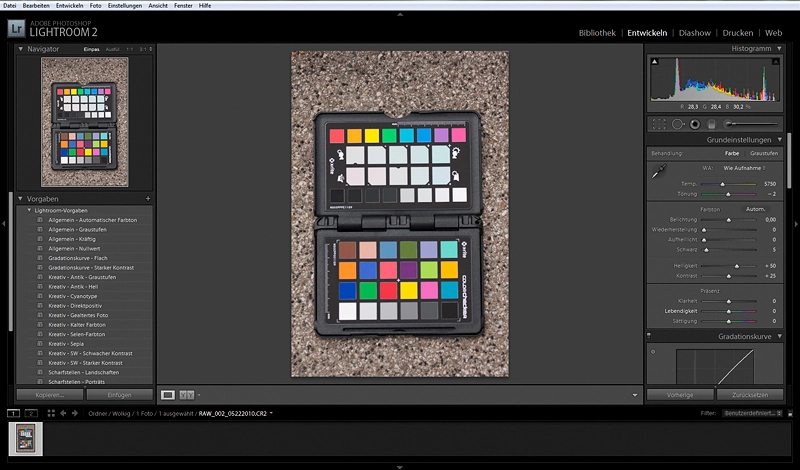Select the Adjustment Brush tool
The width and height of the screenshot is (800, 470).
tap(751, 124)
